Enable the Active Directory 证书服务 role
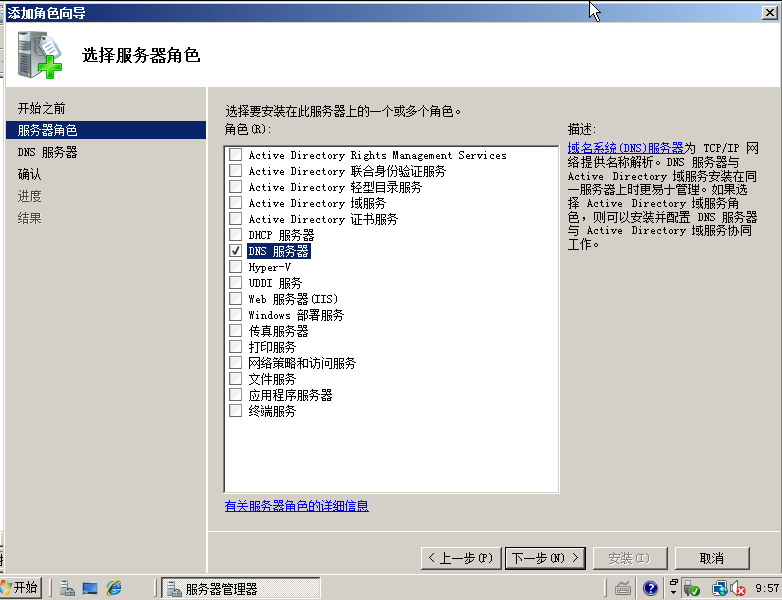 [x=235, y=218]
